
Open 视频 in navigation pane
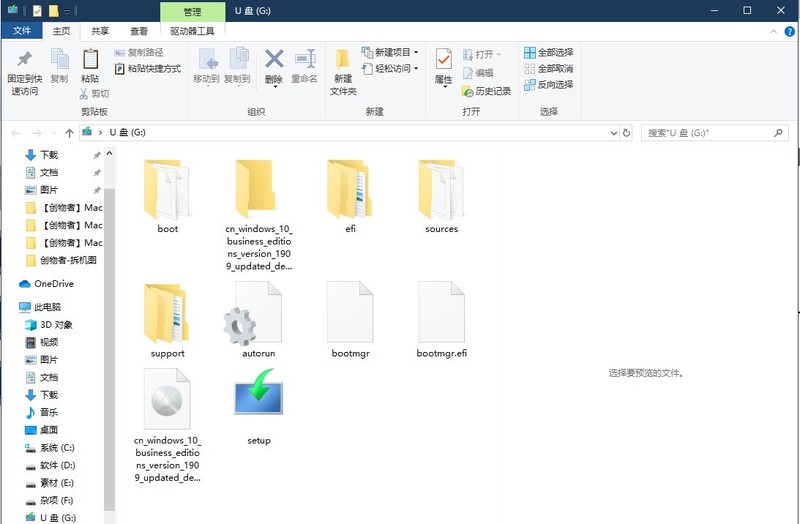click(x=42, y=342)
